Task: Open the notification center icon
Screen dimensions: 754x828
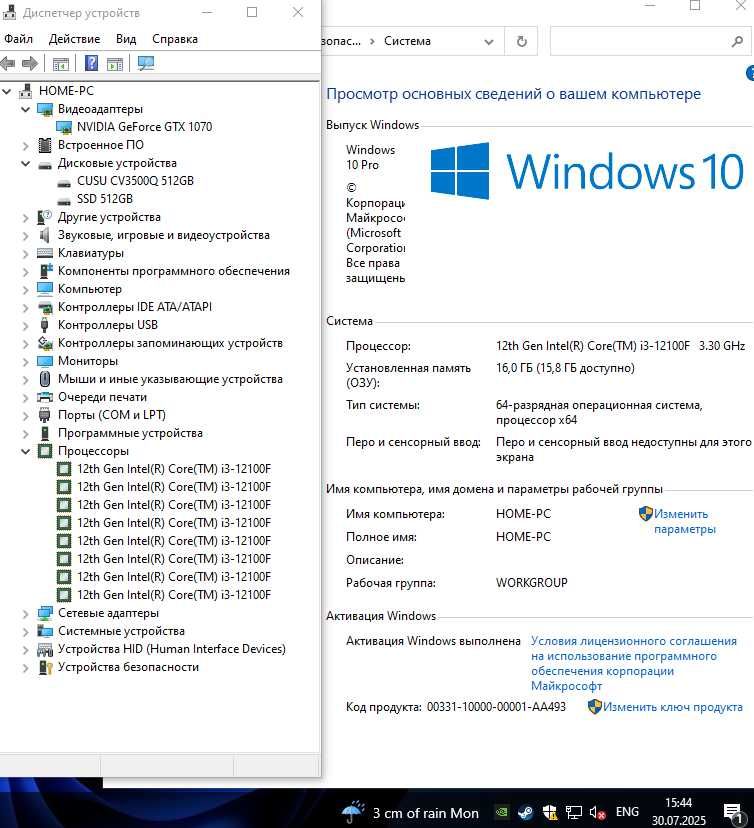Action: click(733, 813)
